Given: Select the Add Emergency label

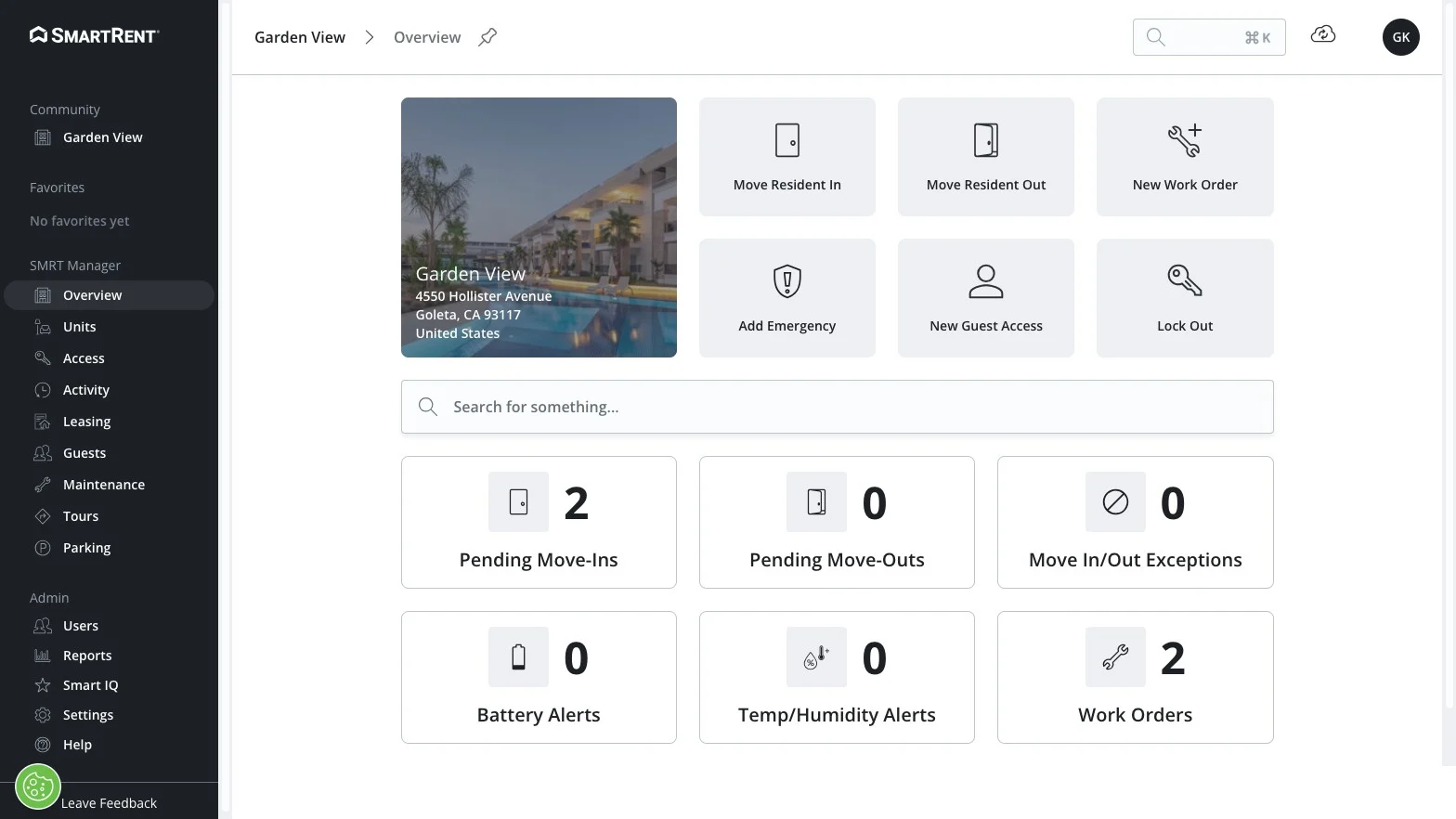Looking at the screenshot, I should [787, 326].
